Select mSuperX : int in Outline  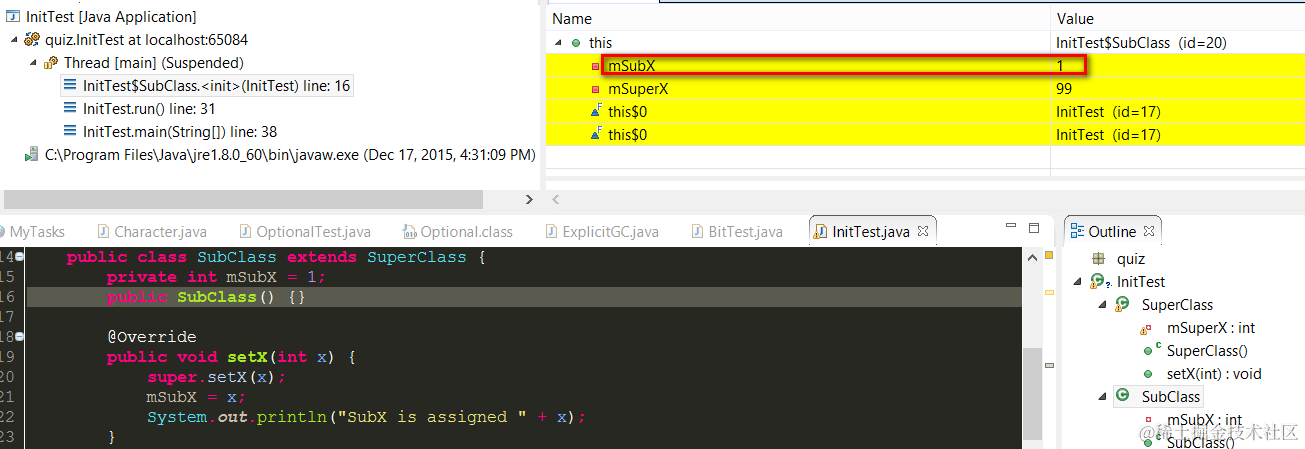tap(1211, 328)
